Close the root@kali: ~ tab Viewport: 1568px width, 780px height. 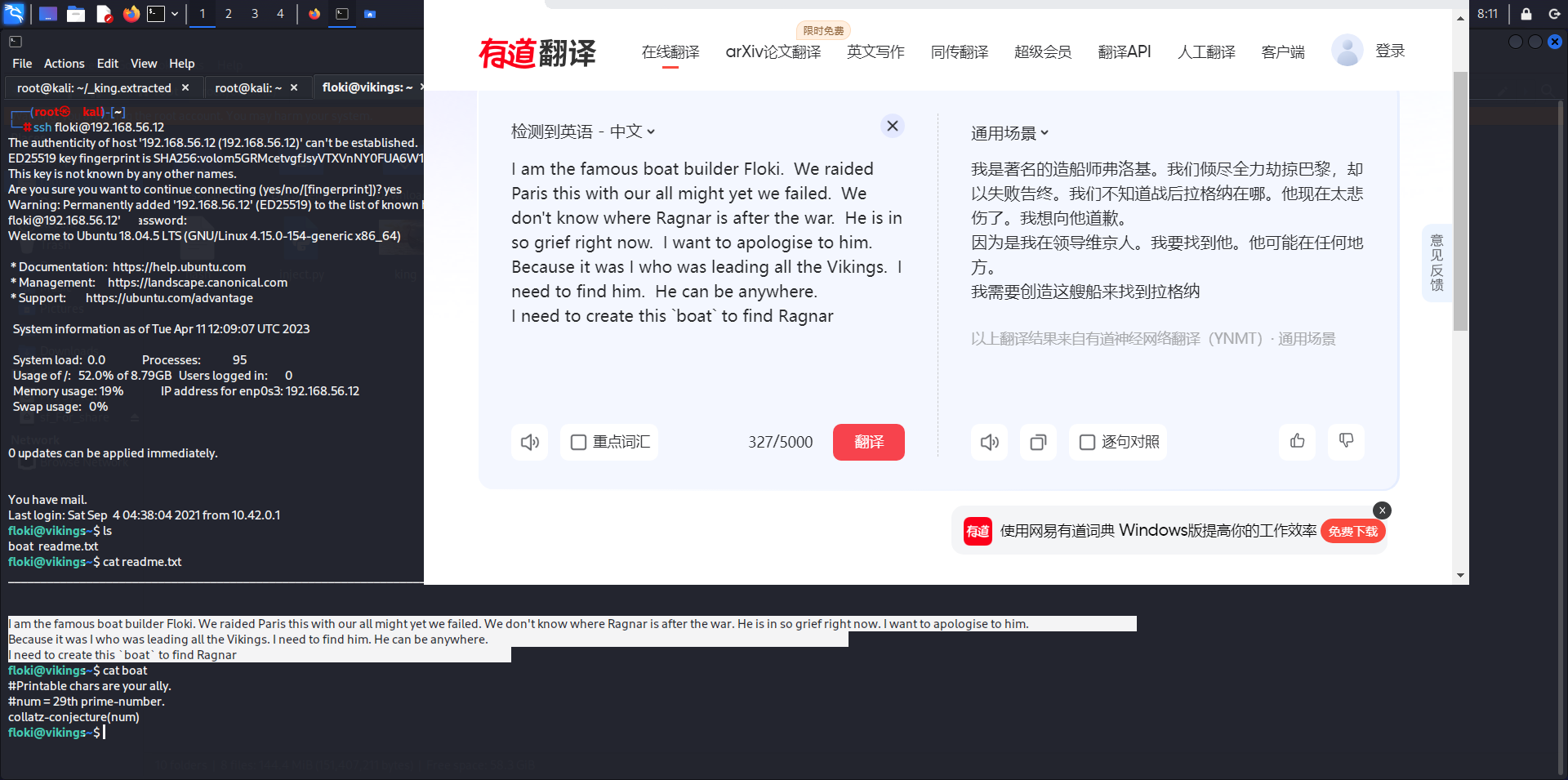pyautogui.click(x=294, y=87)
